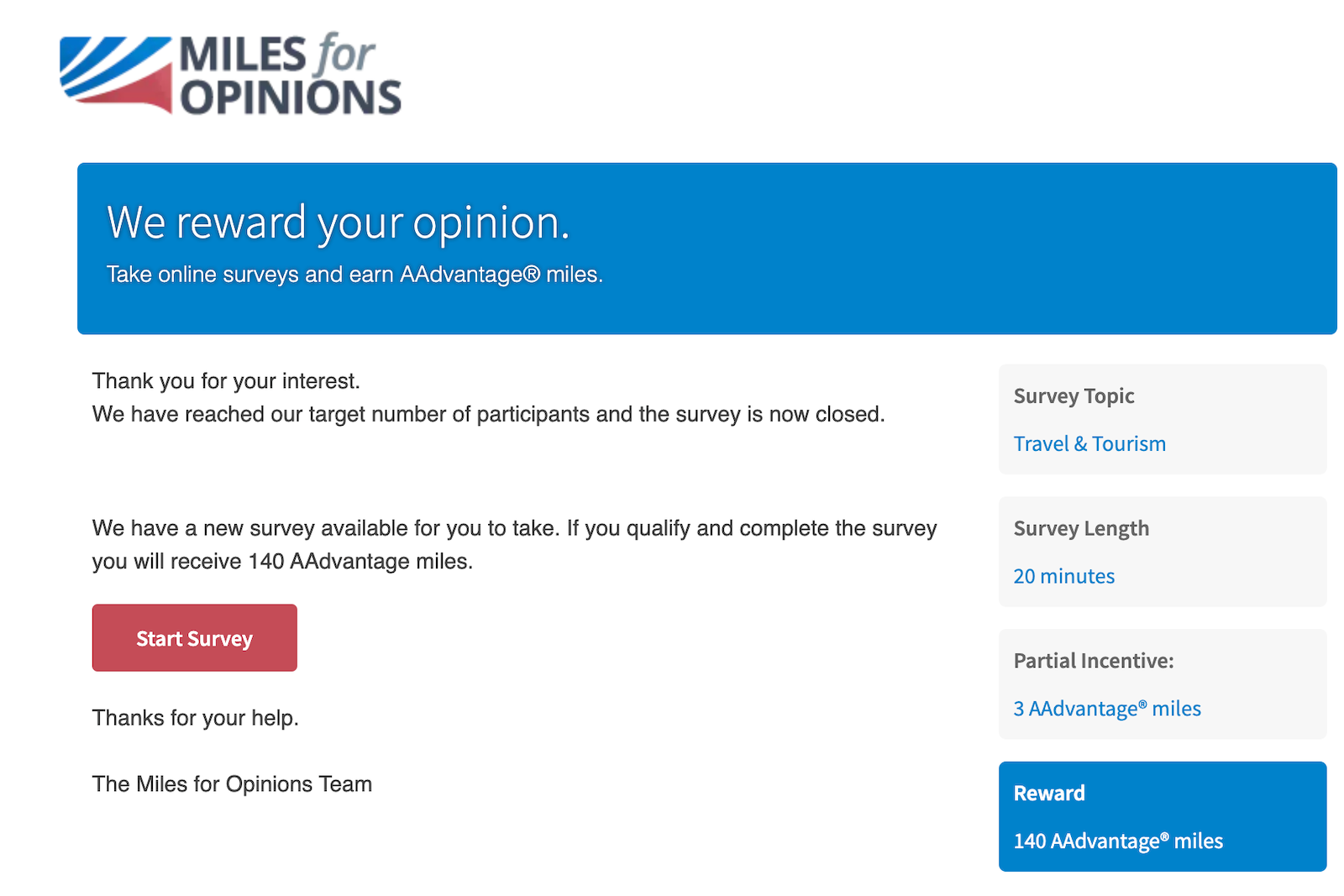
Task: Click the tagline about earning AAdvantage miles
Action: 354,274
